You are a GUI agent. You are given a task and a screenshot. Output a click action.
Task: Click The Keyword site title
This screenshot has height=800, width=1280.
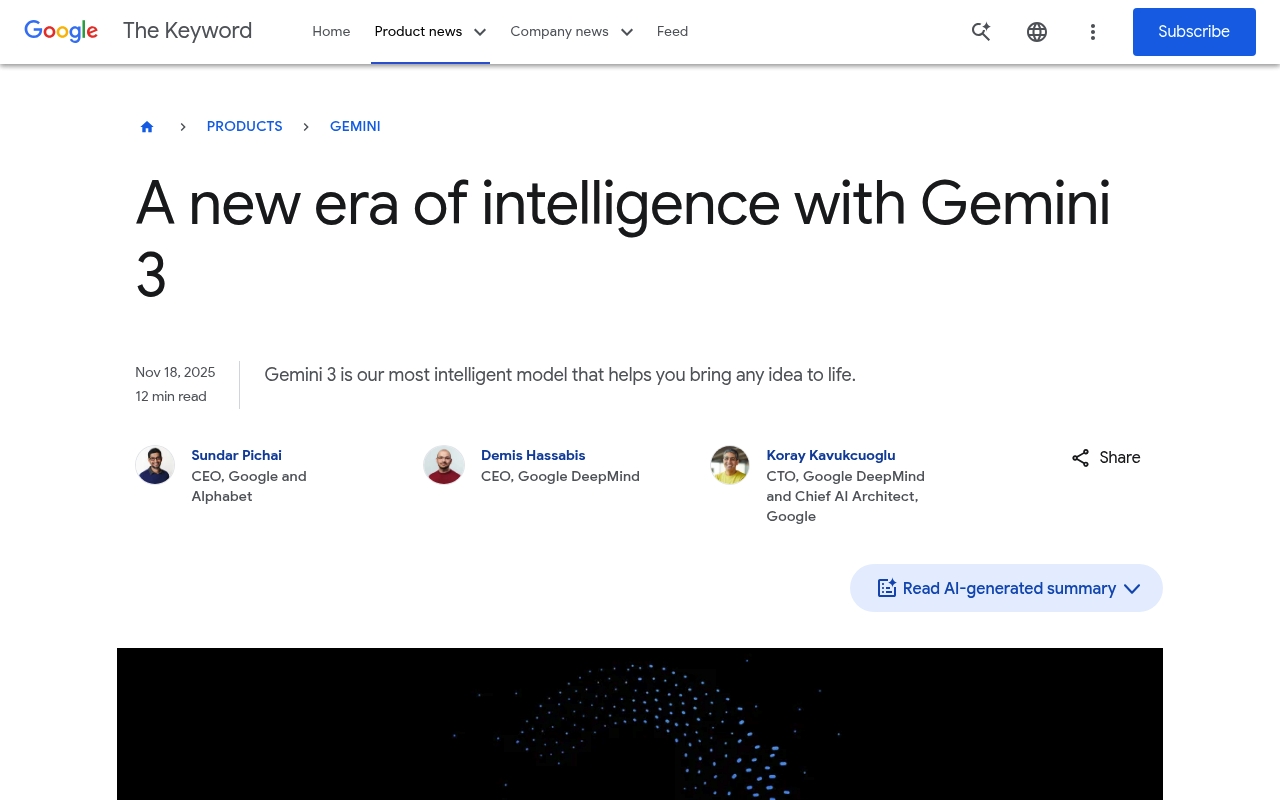187,31
